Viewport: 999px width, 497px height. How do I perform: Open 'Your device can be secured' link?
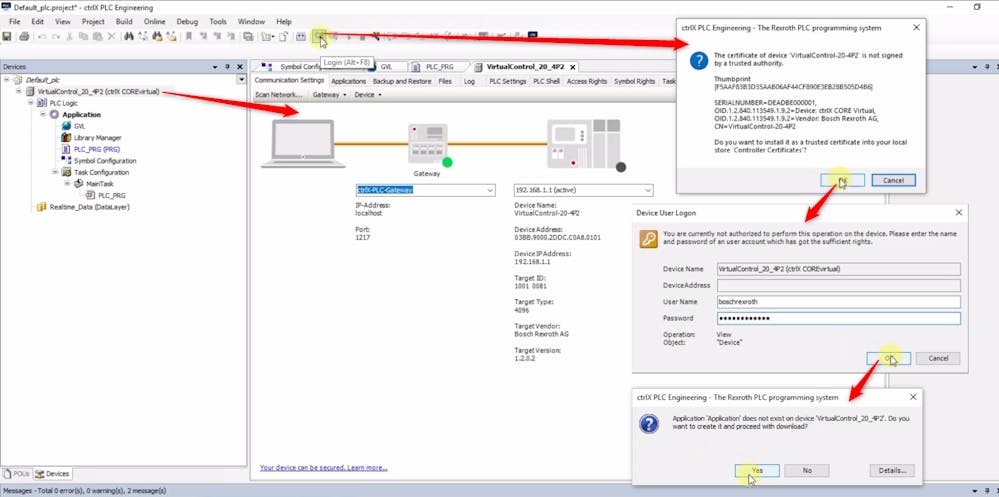[323, 468]
